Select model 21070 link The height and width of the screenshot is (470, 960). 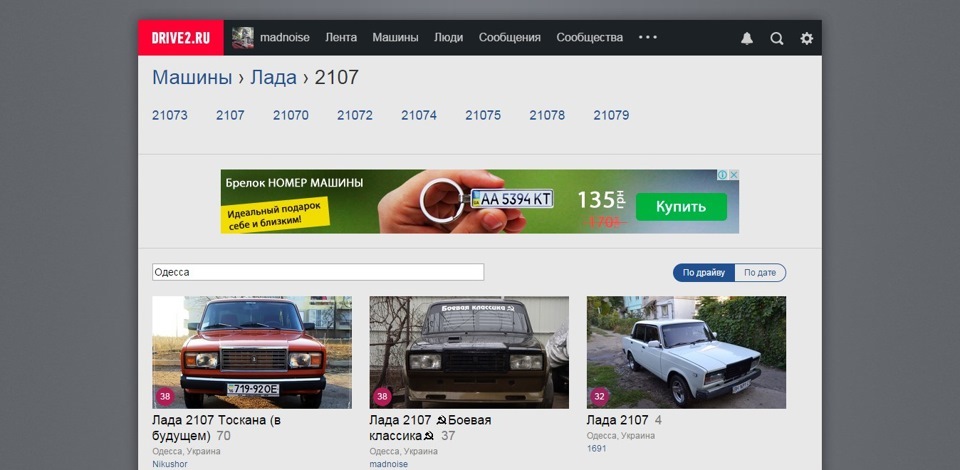[x=291, y=115]
